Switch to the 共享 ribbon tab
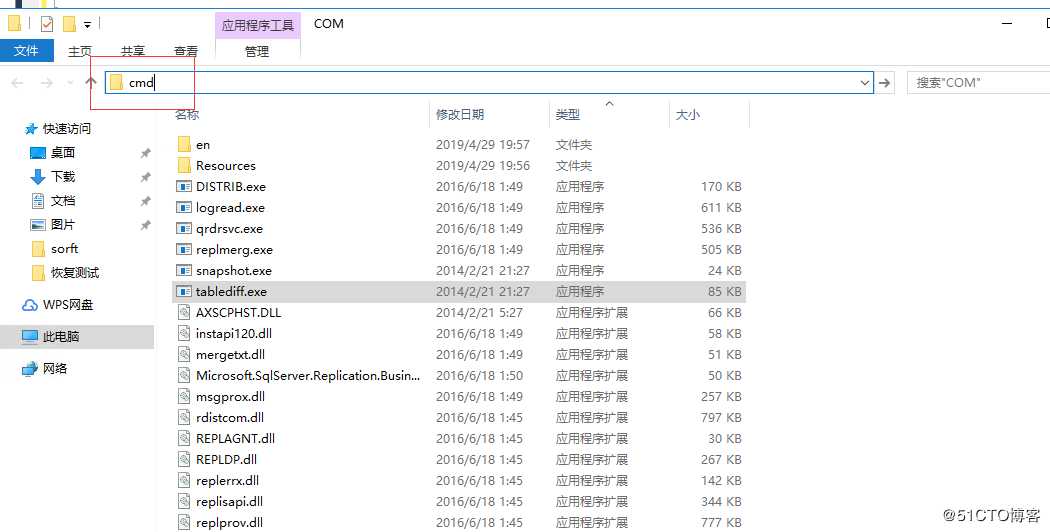This screenshot has height=532, width=1050. click(133, 51)
